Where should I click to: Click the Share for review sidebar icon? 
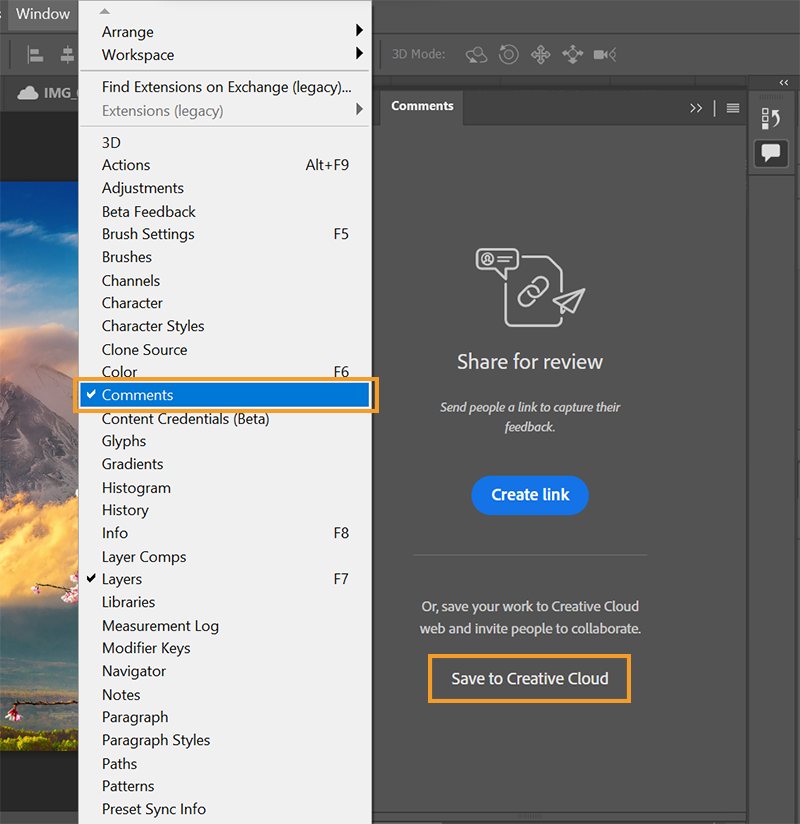click(772, 117)
